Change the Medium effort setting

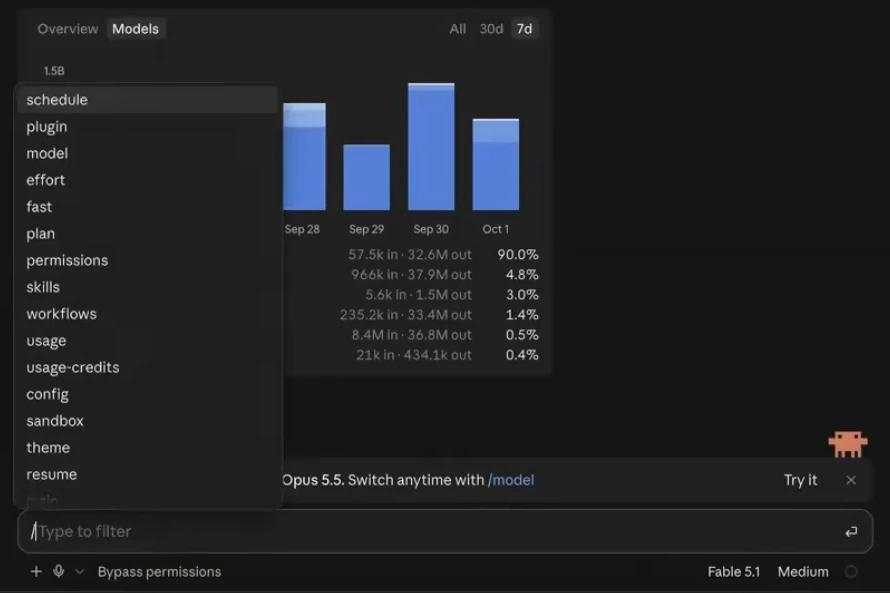803,571
